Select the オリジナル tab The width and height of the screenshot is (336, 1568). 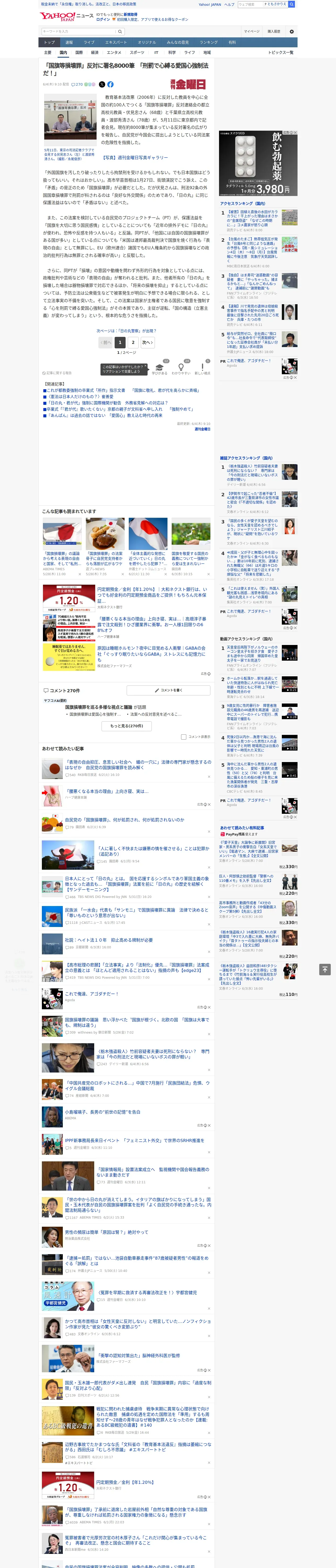point(147,43)
